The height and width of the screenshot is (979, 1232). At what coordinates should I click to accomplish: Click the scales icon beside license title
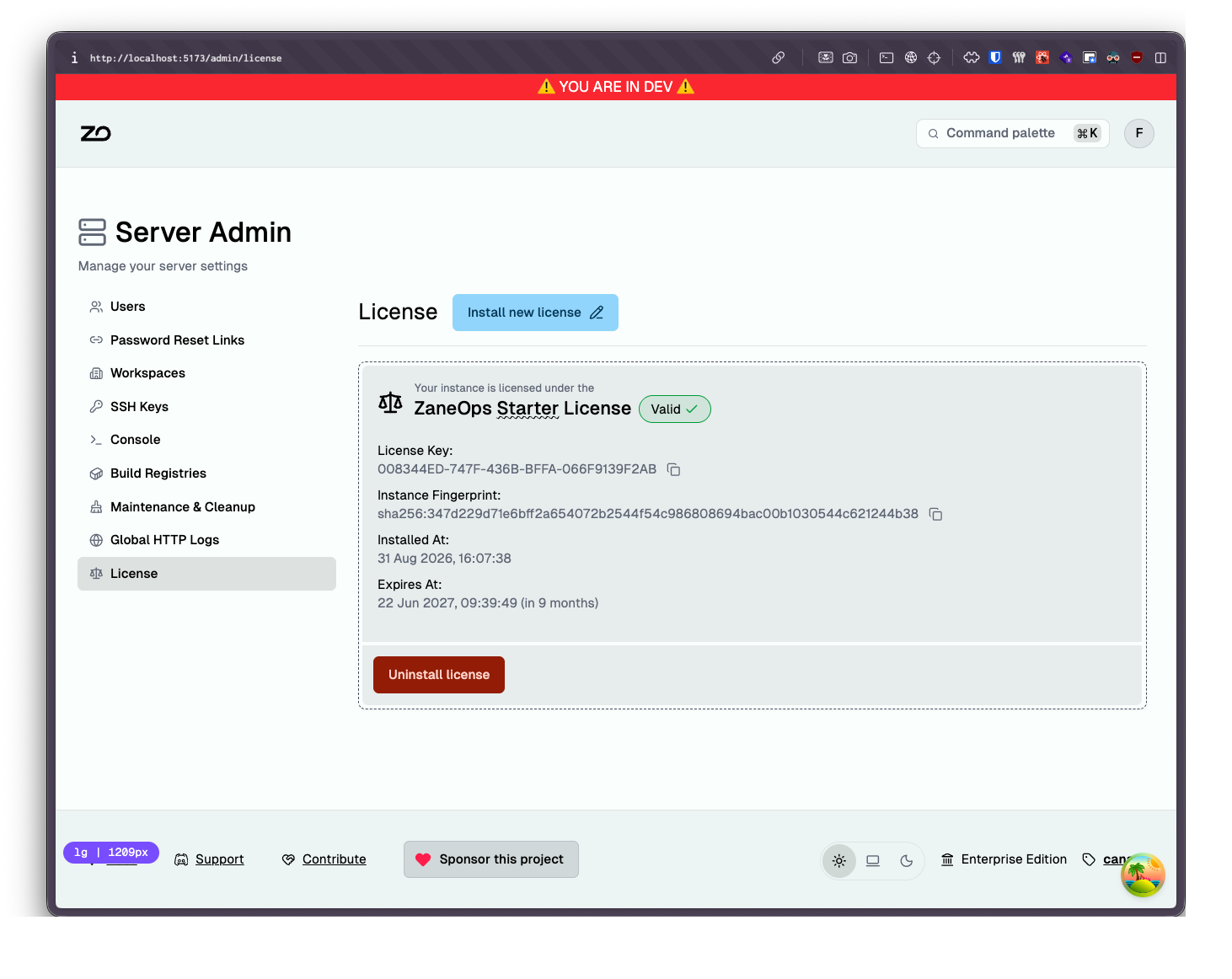[x=390, y=403]
